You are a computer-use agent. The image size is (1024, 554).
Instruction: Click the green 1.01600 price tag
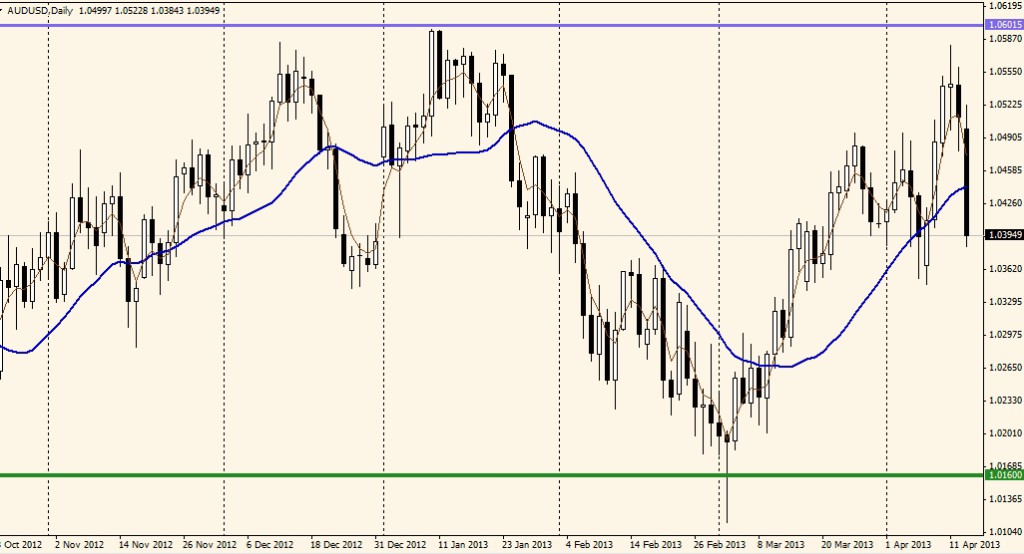pyautogui.click(x=1003, y=476)
